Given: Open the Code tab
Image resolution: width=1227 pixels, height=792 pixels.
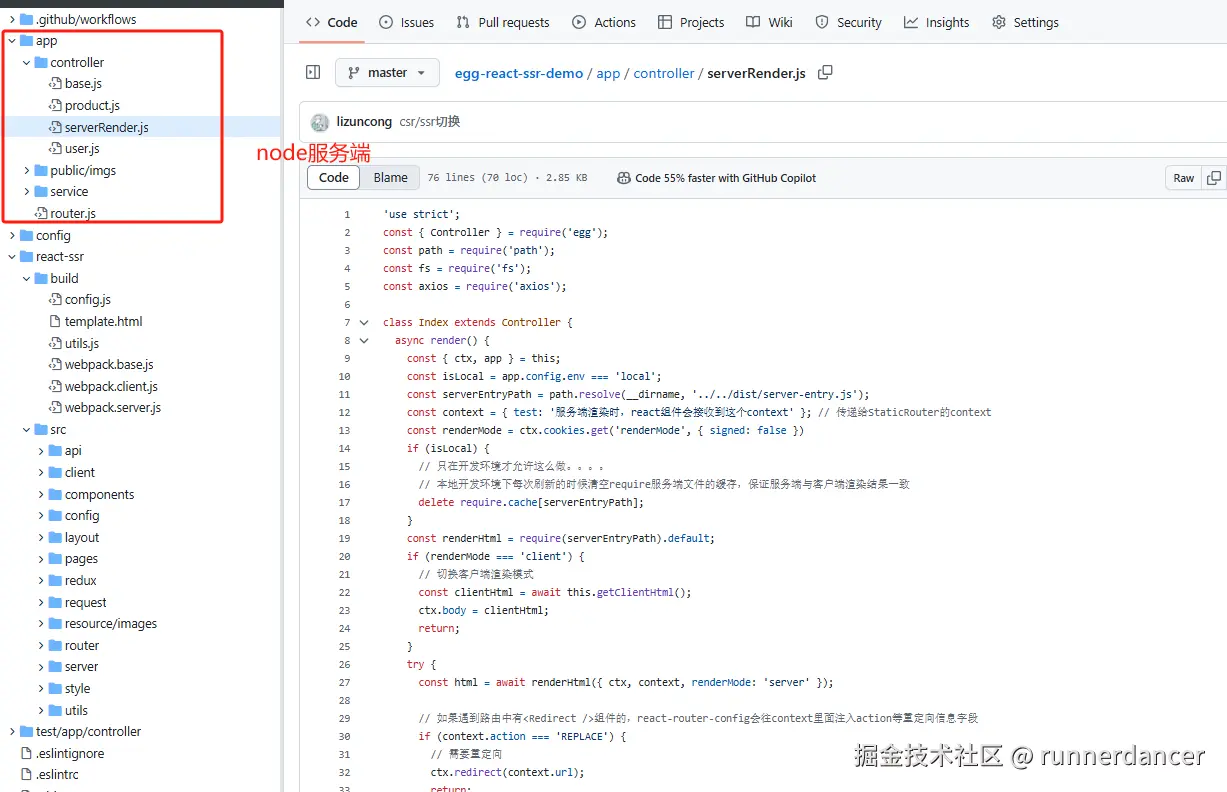Looking at the screenshot, I should [x=332, y=22].
